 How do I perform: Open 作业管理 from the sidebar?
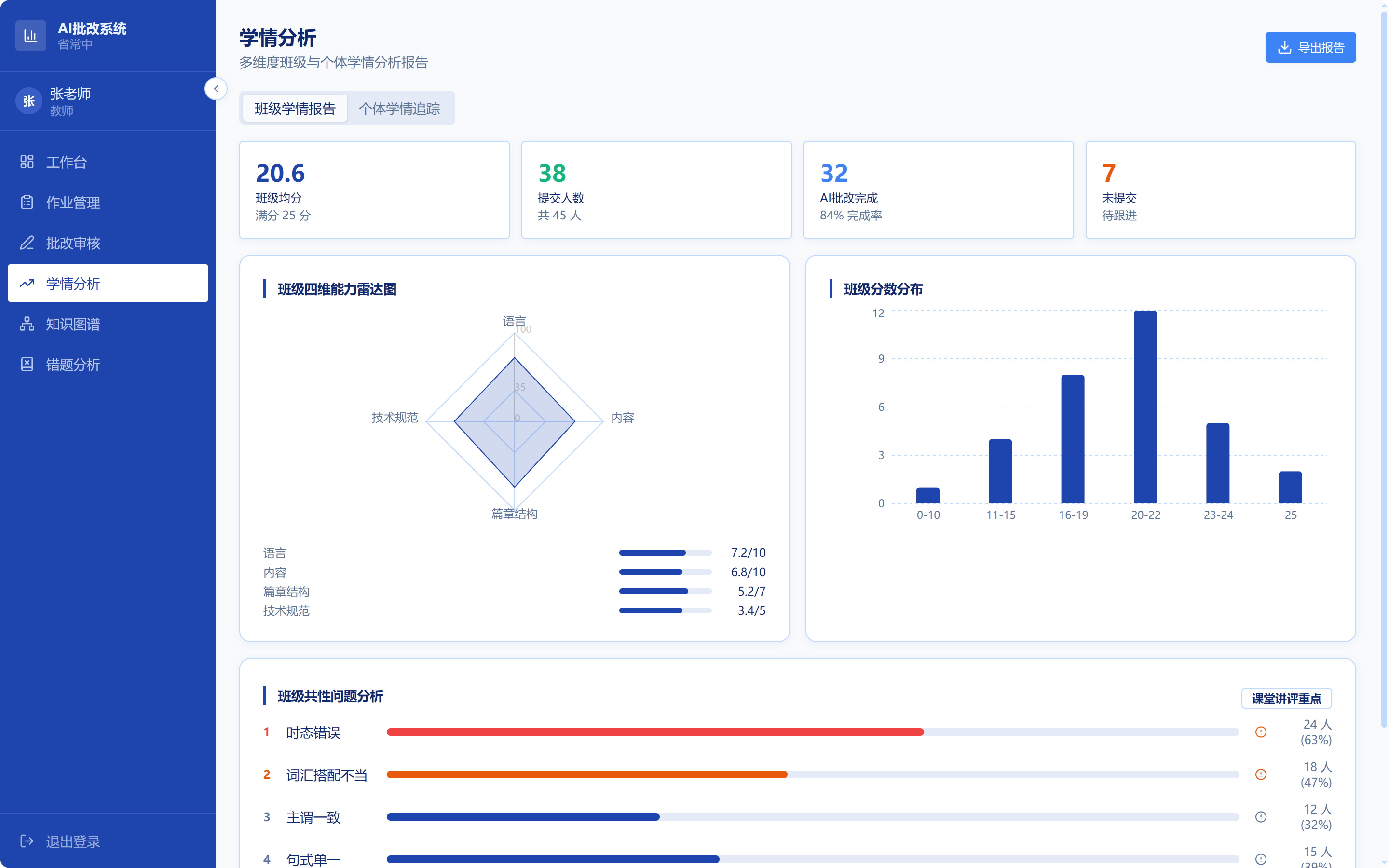coord(108,202)
